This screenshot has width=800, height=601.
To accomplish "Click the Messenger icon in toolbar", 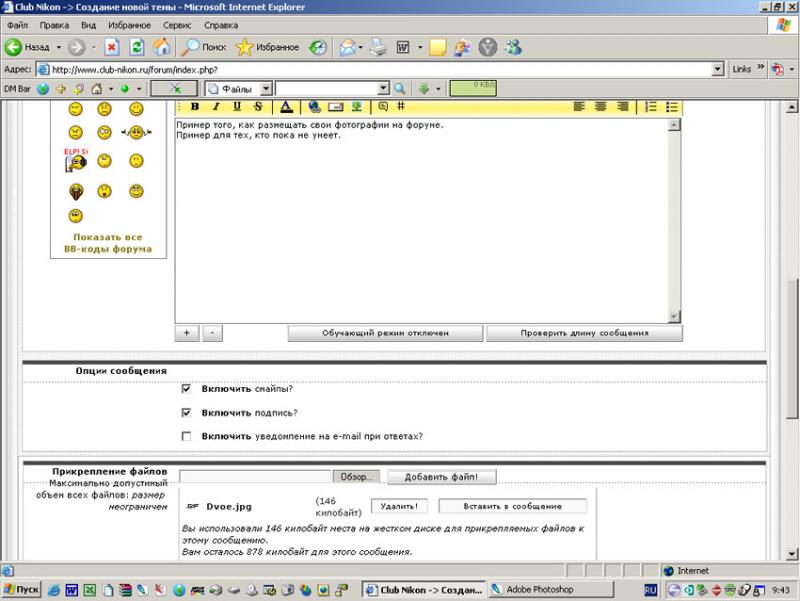I will coord(513,47).
